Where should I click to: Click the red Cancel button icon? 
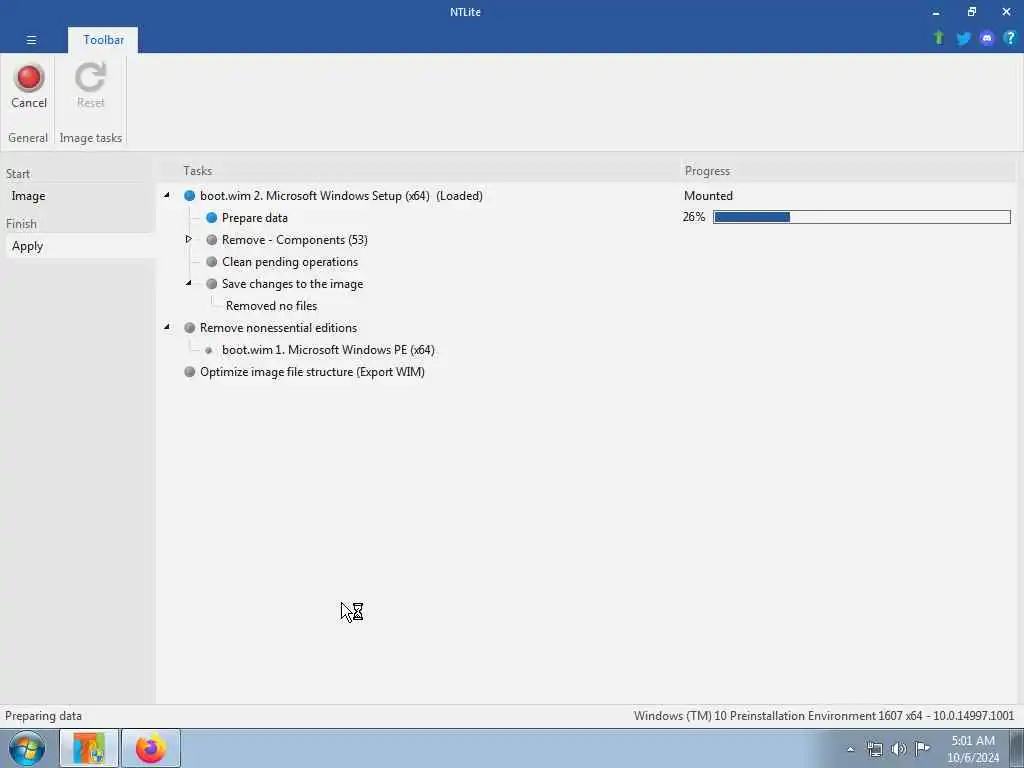29,78
